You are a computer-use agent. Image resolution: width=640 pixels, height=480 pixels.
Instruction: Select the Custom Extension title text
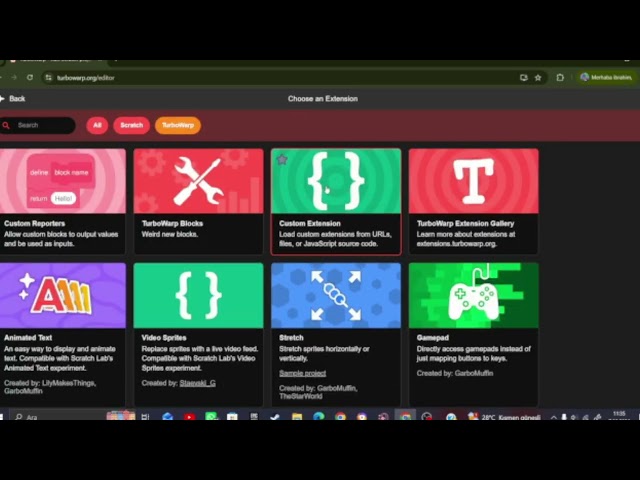point(310,224)
